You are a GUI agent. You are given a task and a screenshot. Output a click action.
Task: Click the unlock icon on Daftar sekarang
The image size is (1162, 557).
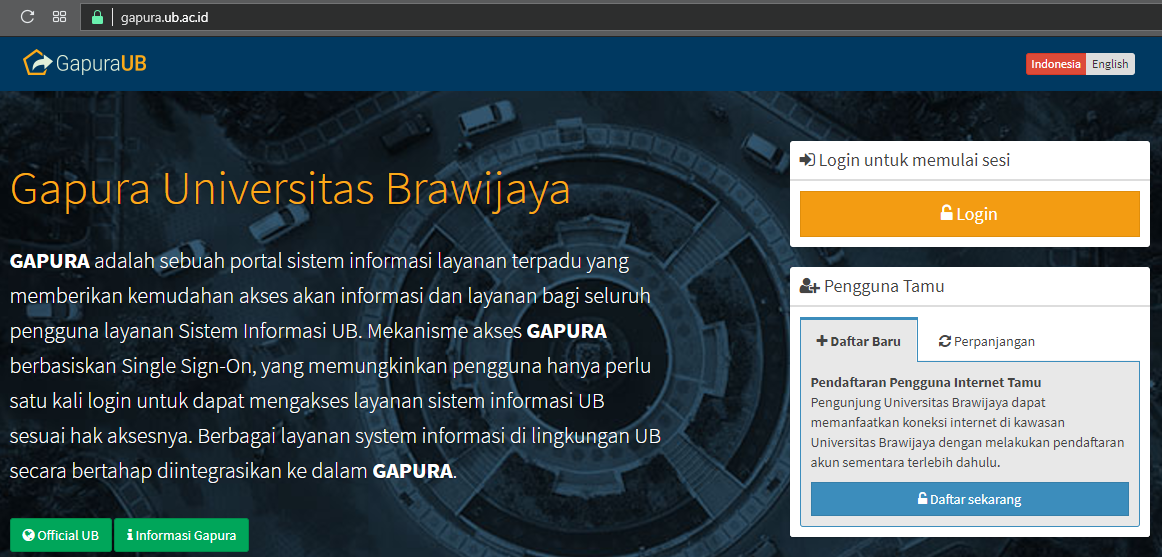point(923,498)
